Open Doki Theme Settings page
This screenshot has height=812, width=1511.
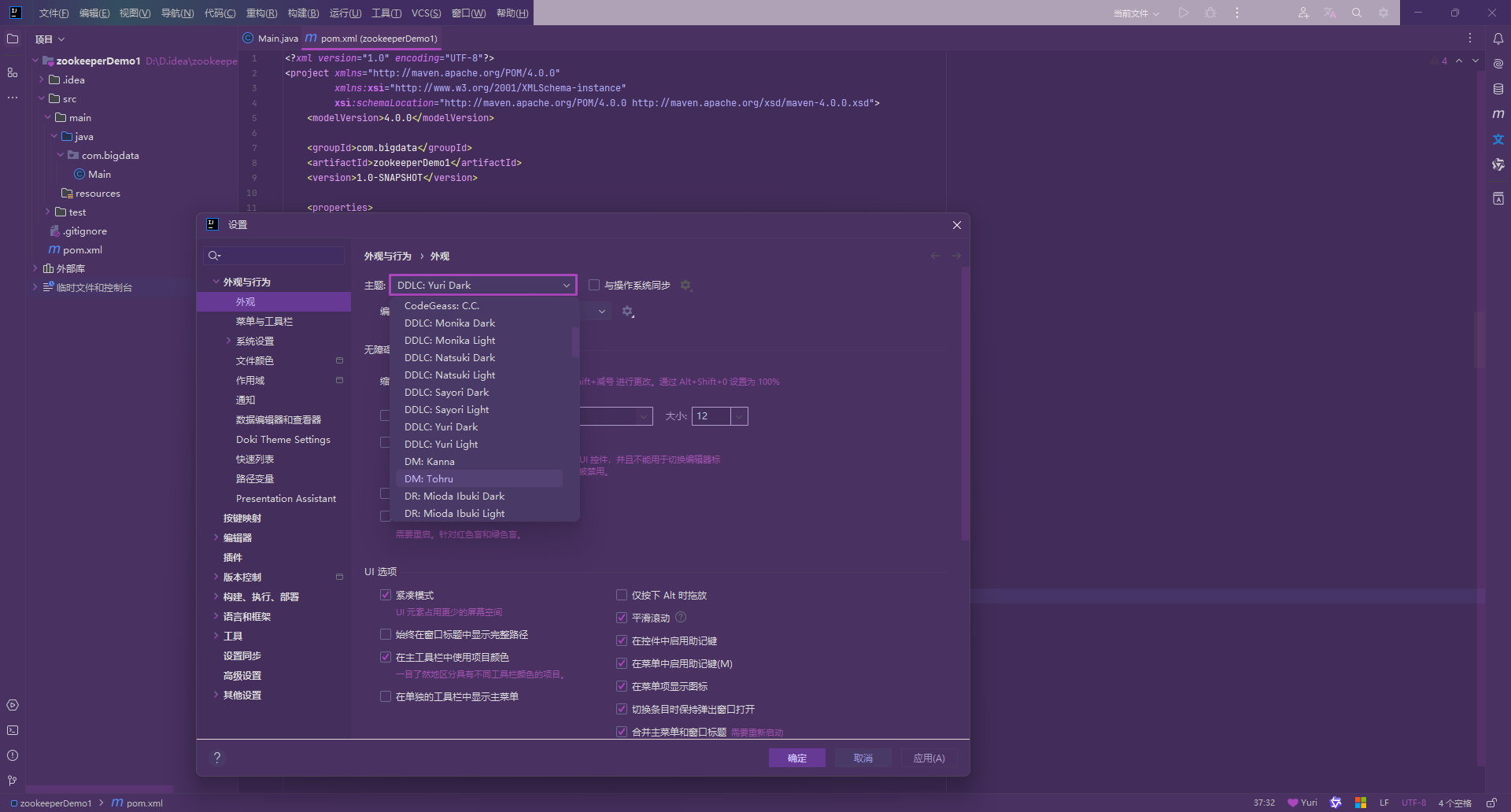point(283,439)
